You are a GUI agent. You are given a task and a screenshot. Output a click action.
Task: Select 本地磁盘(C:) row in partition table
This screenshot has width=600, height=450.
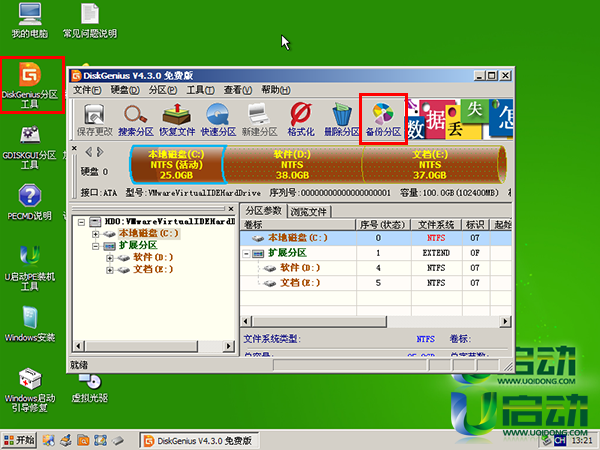[376, 238]
